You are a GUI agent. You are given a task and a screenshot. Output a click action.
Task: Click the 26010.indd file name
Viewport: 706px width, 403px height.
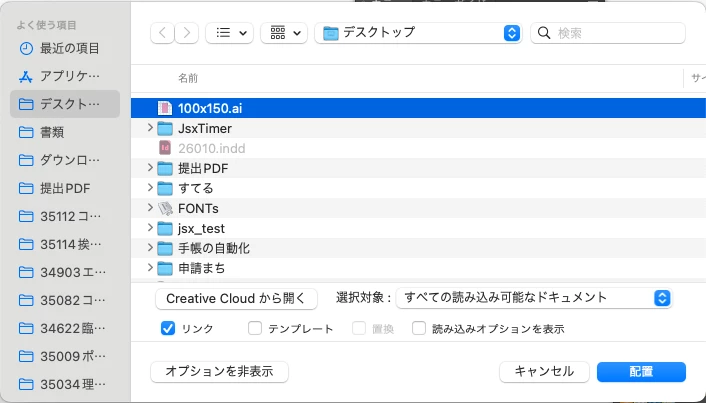pyautogui.click(x=212, y=149)
